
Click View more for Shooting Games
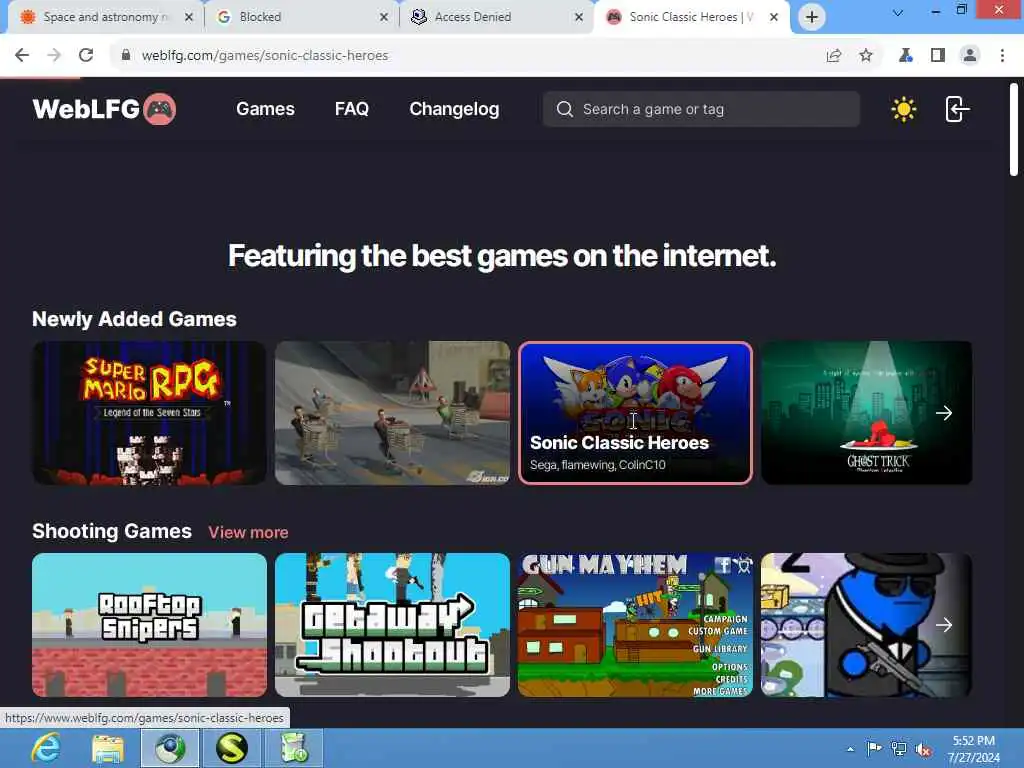tap(248, 532)
